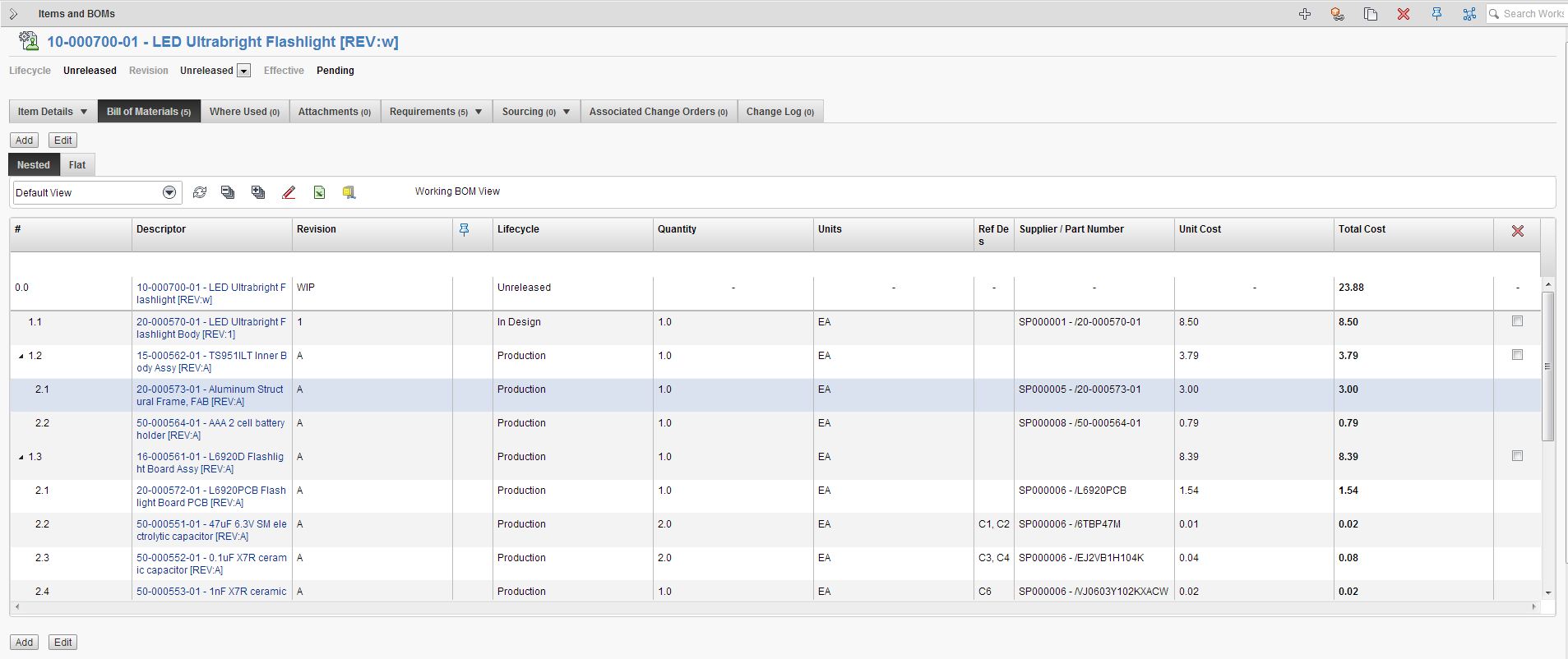1568x659 pixels.
Task: Click the In Design lifecycle cell
Action: pyautogui.click(x=519, y=322)
